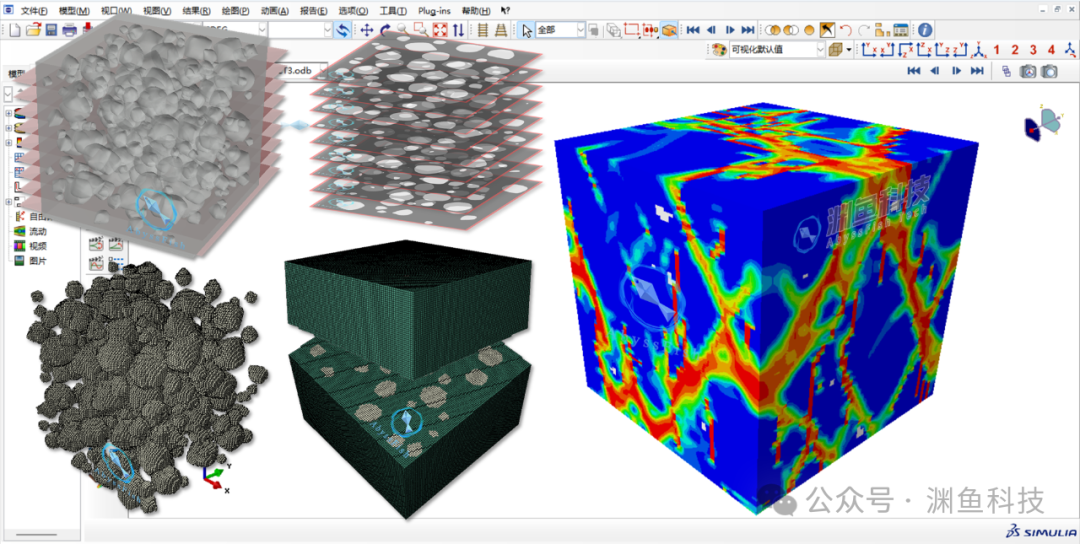Screen dimensions: 1080x544
Task: Expand the render style cube arrow
Action: click(x=848, y=50)
